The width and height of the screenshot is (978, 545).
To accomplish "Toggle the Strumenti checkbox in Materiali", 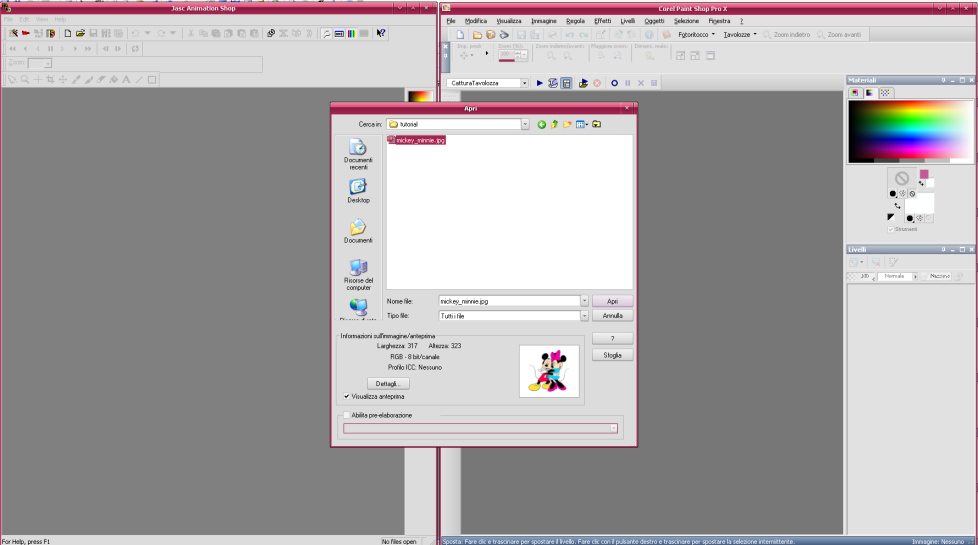I will (x=891, y=229).
